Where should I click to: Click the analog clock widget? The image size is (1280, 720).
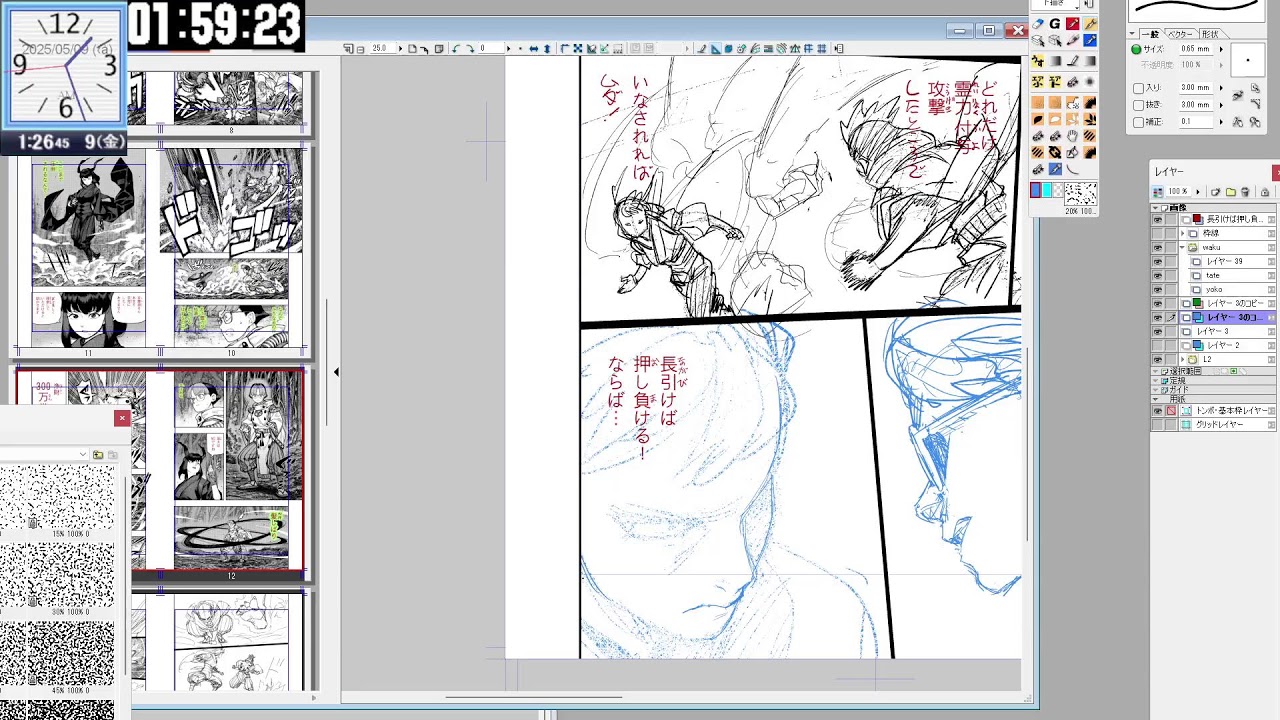(x=64, y=65)
